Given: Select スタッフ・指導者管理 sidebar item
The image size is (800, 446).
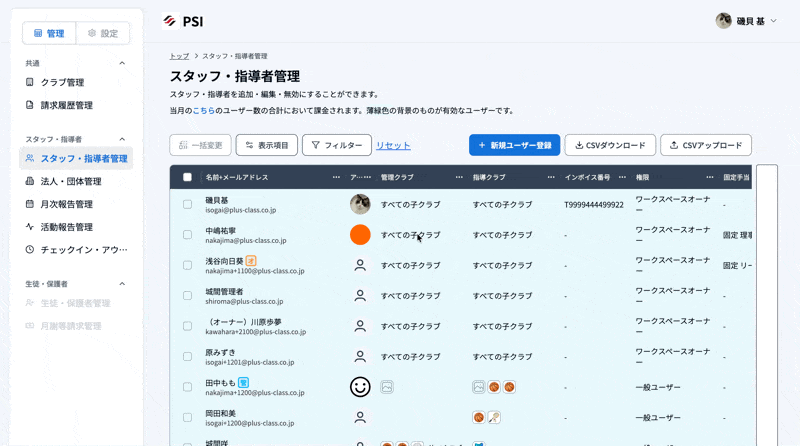Looking at the screenshot, I should [76, 158].
